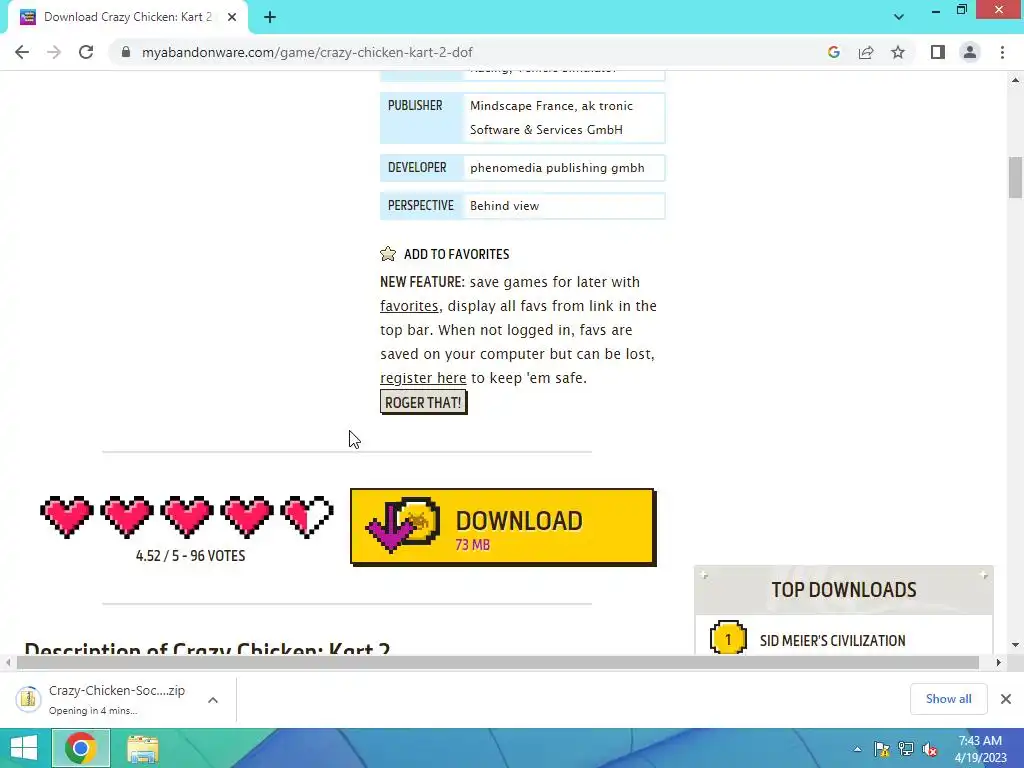
Task: Rate one heart with first heart
Action: click(x=67, y=516)
